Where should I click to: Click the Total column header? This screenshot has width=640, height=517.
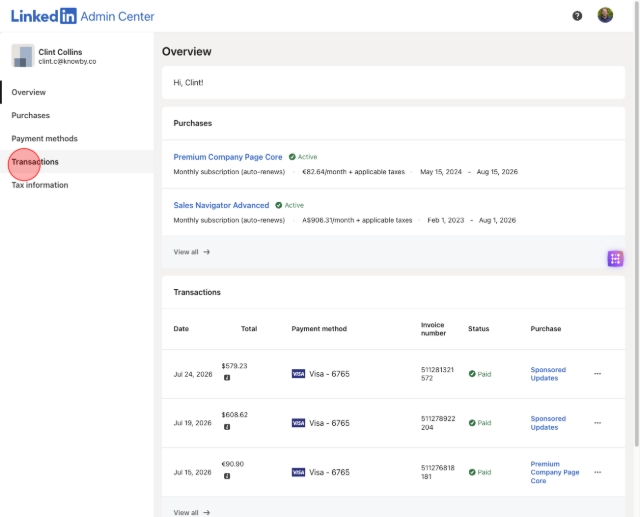[x=249, y=329]
